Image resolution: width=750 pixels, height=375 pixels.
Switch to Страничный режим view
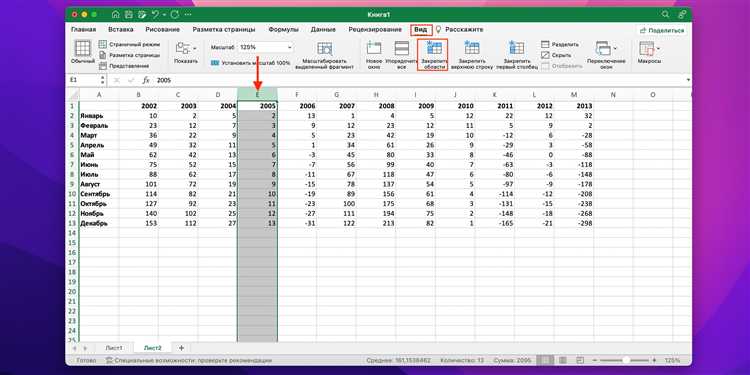129,44
